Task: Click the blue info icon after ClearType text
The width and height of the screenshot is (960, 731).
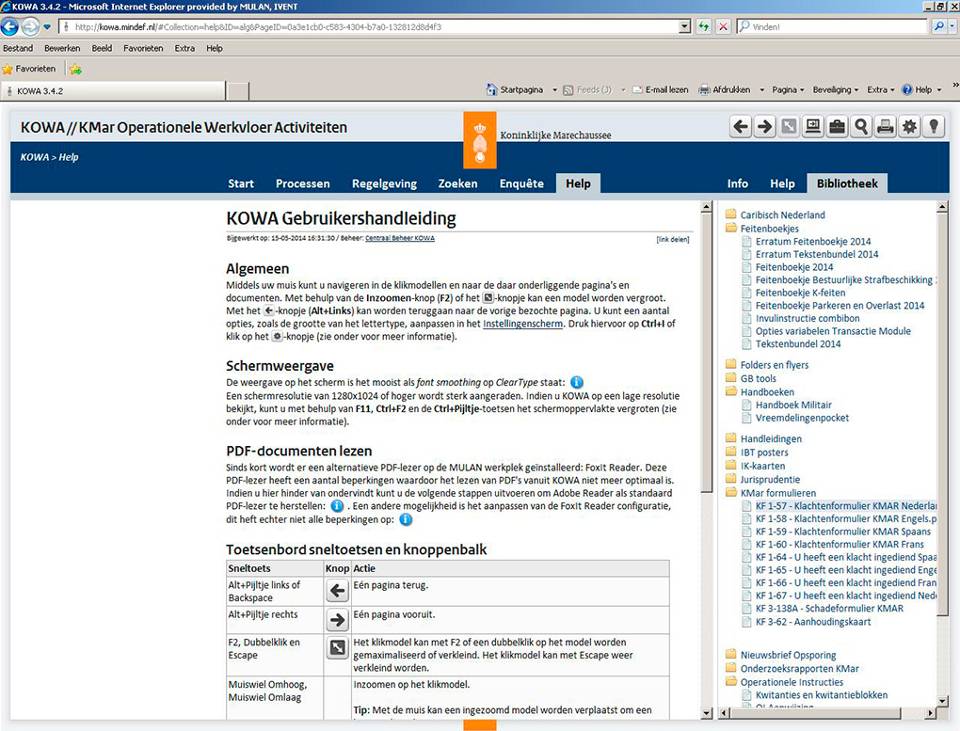Action: (x=576, y=382)
